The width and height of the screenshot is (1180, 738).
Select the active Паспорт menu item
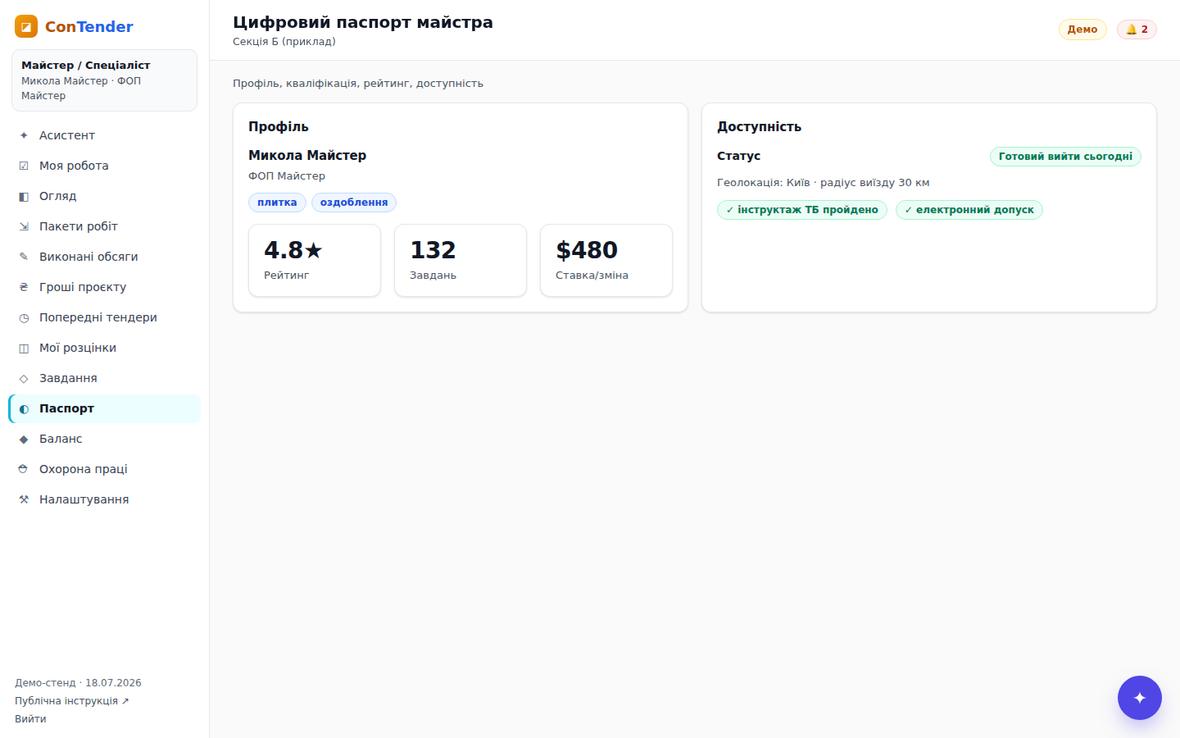click(x=105, y=408)
